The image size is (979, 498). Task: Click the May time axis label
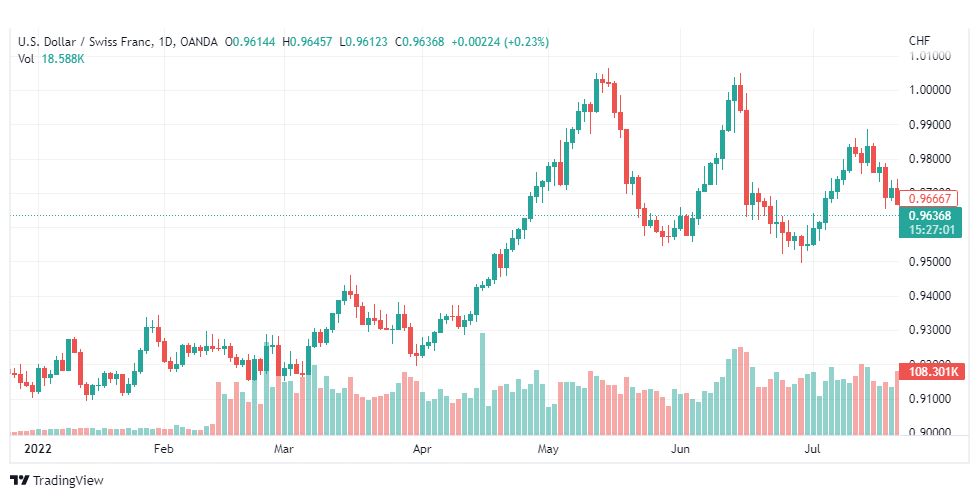click(548, 449)
